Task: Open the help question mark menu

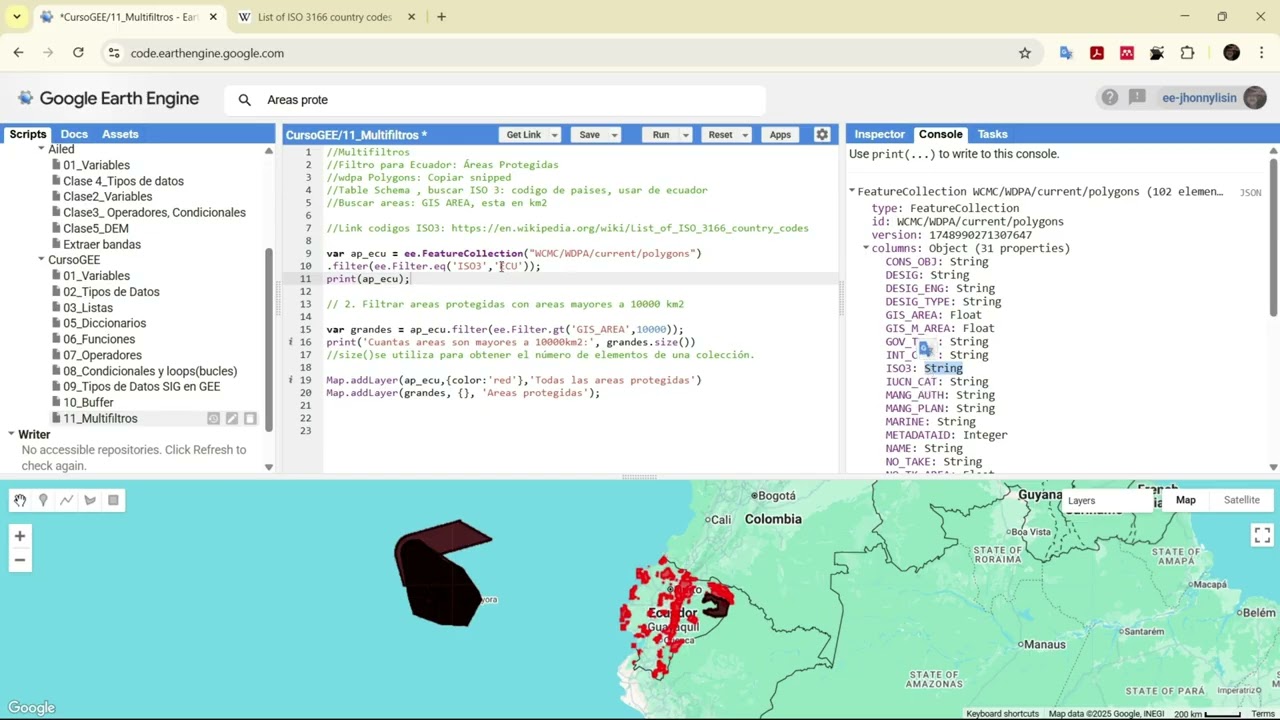Action: [x=1109, y=98]
